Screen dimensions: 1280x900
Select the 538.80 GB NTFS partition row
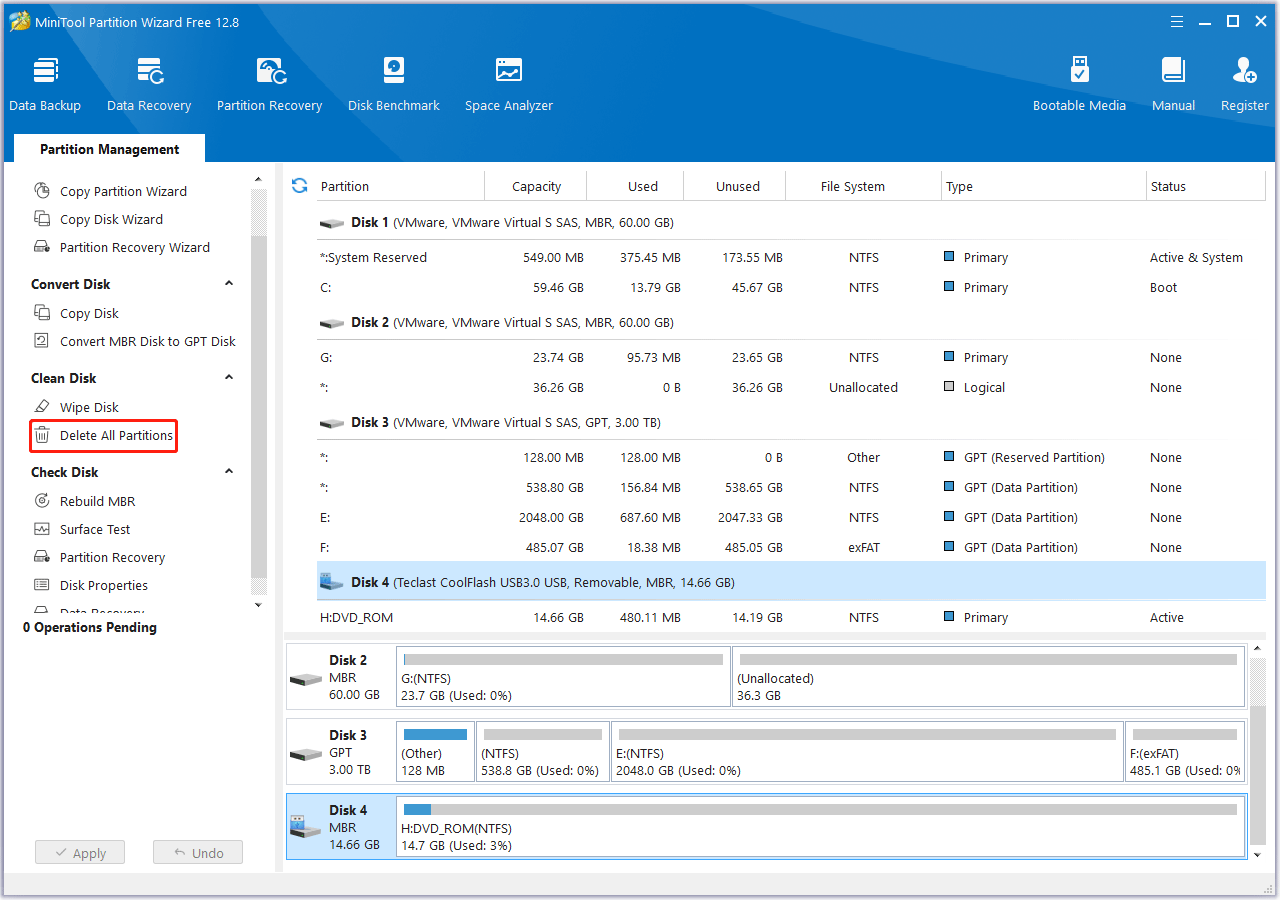(791, 487)
